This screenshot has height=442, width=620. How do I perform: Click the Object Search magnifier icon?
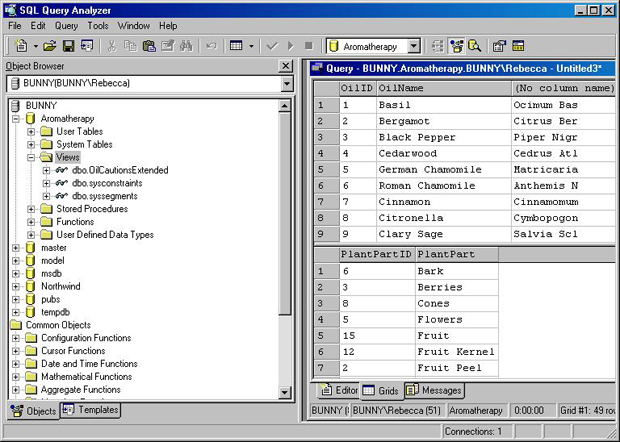[x=474, y=46]
